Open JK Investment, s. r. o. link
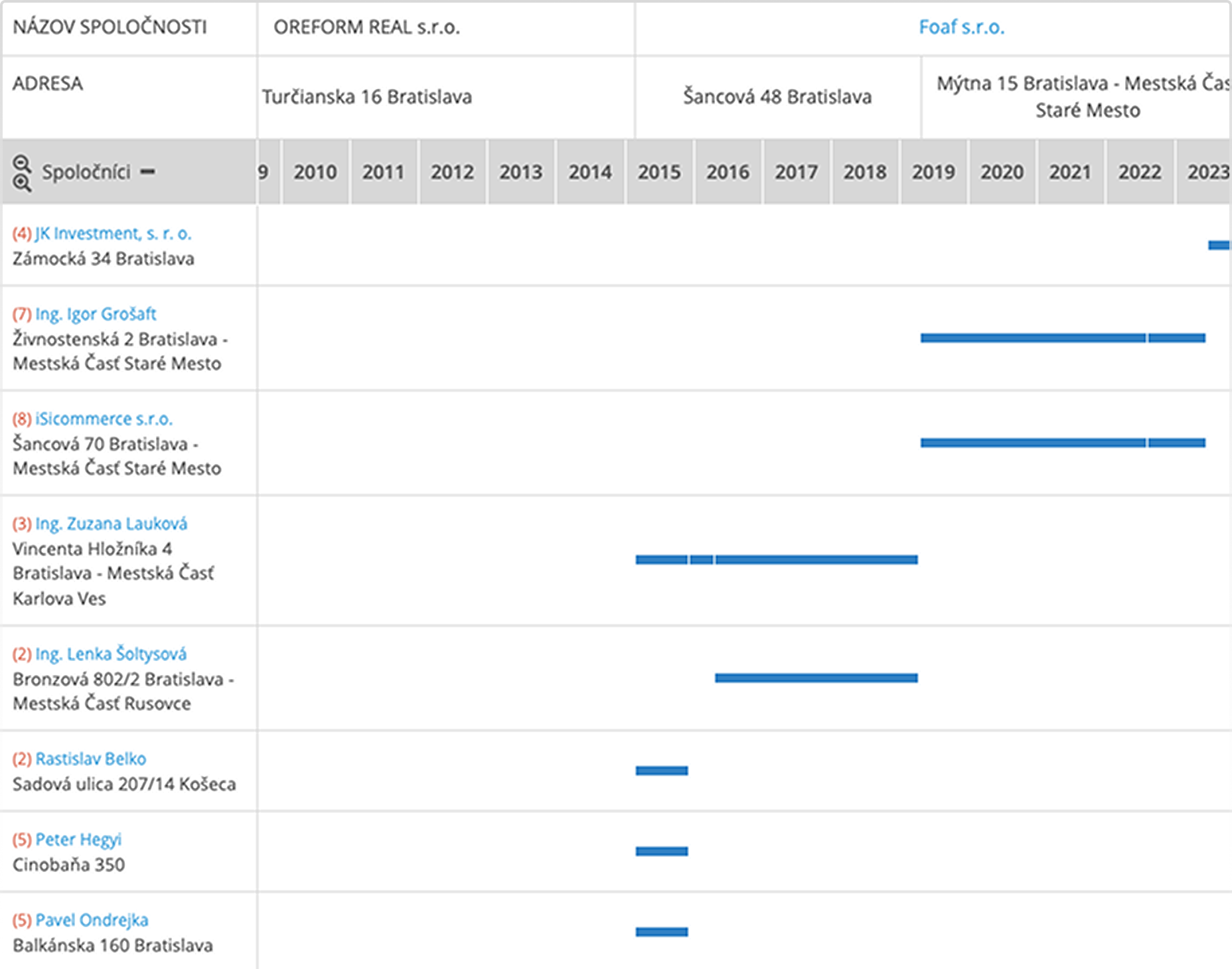The height and width of the screenshot is (969, 1232). [x=113, y=234]
